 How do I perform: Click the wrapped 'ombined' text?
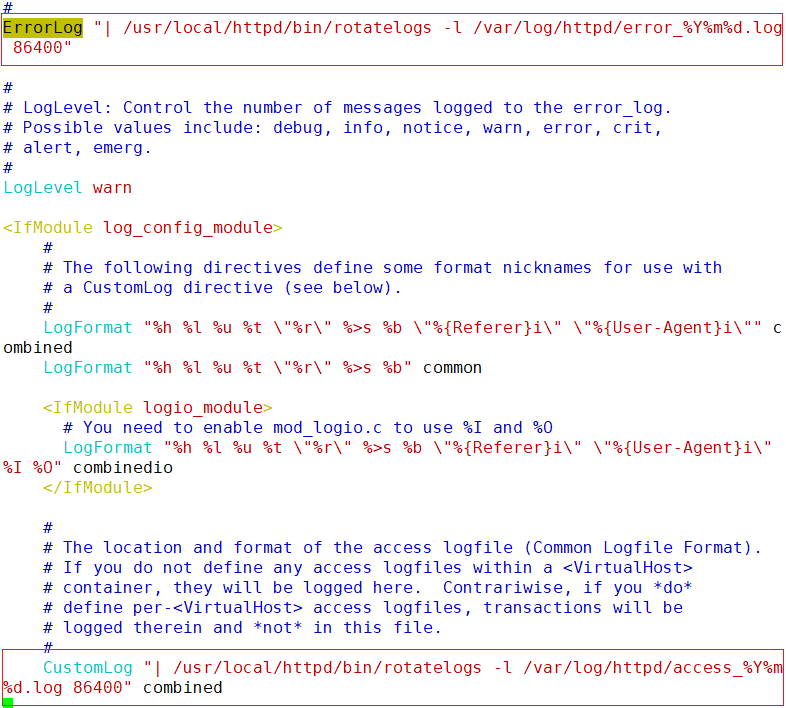coord(38,347)
